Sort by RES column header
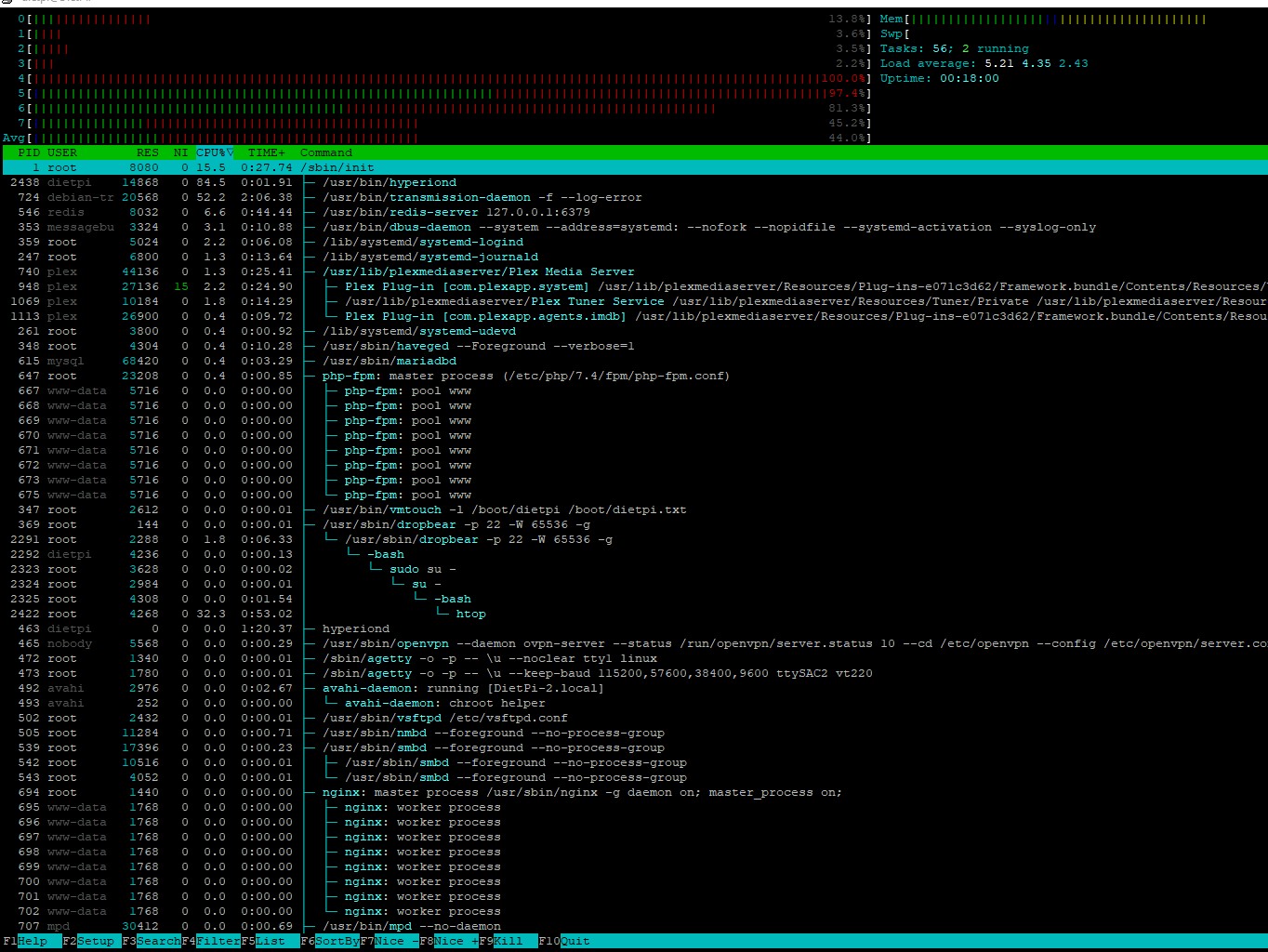 (x=148, y=152)
